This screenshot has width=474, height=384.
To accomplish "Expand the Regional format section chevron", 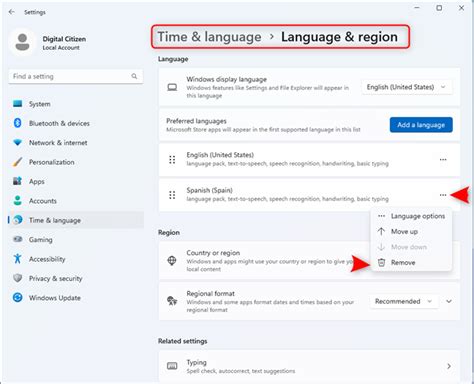I will point(449,301).
